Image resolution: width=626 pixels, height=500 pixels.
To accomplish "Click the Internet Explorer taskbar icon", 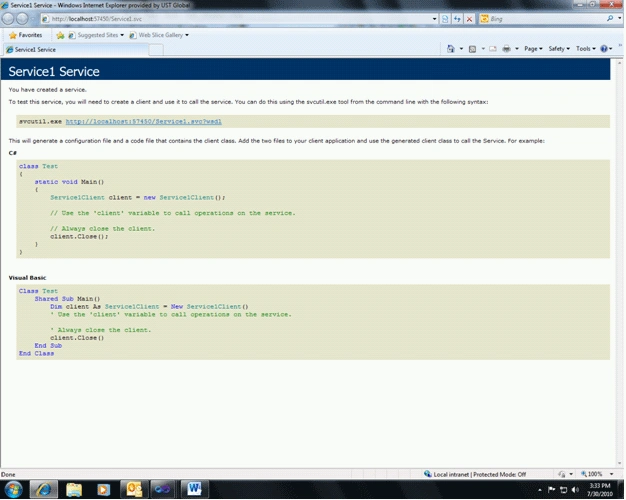I will (x=44, y=490).
